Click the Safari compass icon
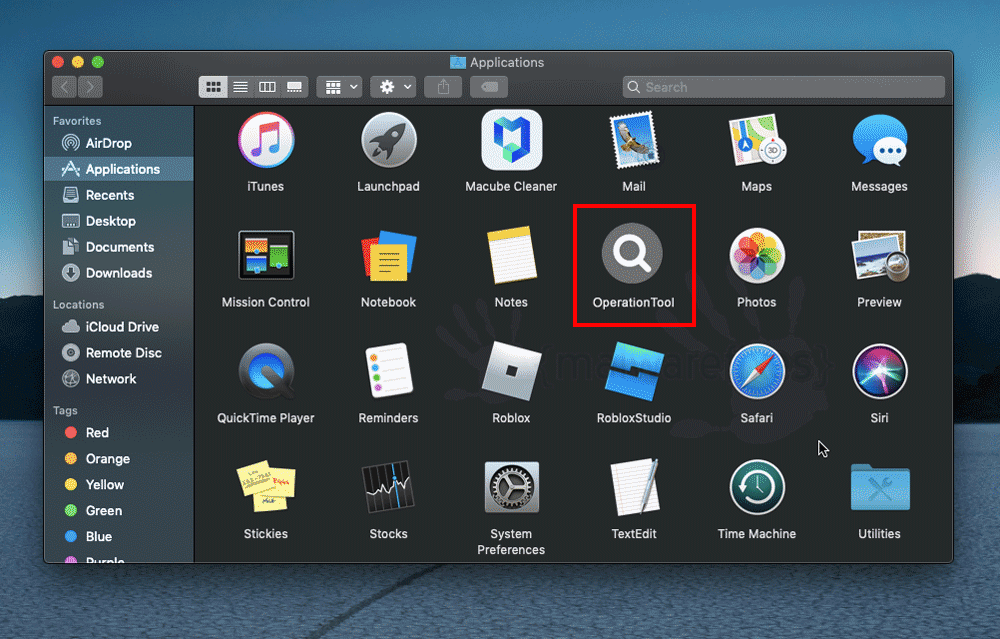1000x639 pixels. click(757, 371)
